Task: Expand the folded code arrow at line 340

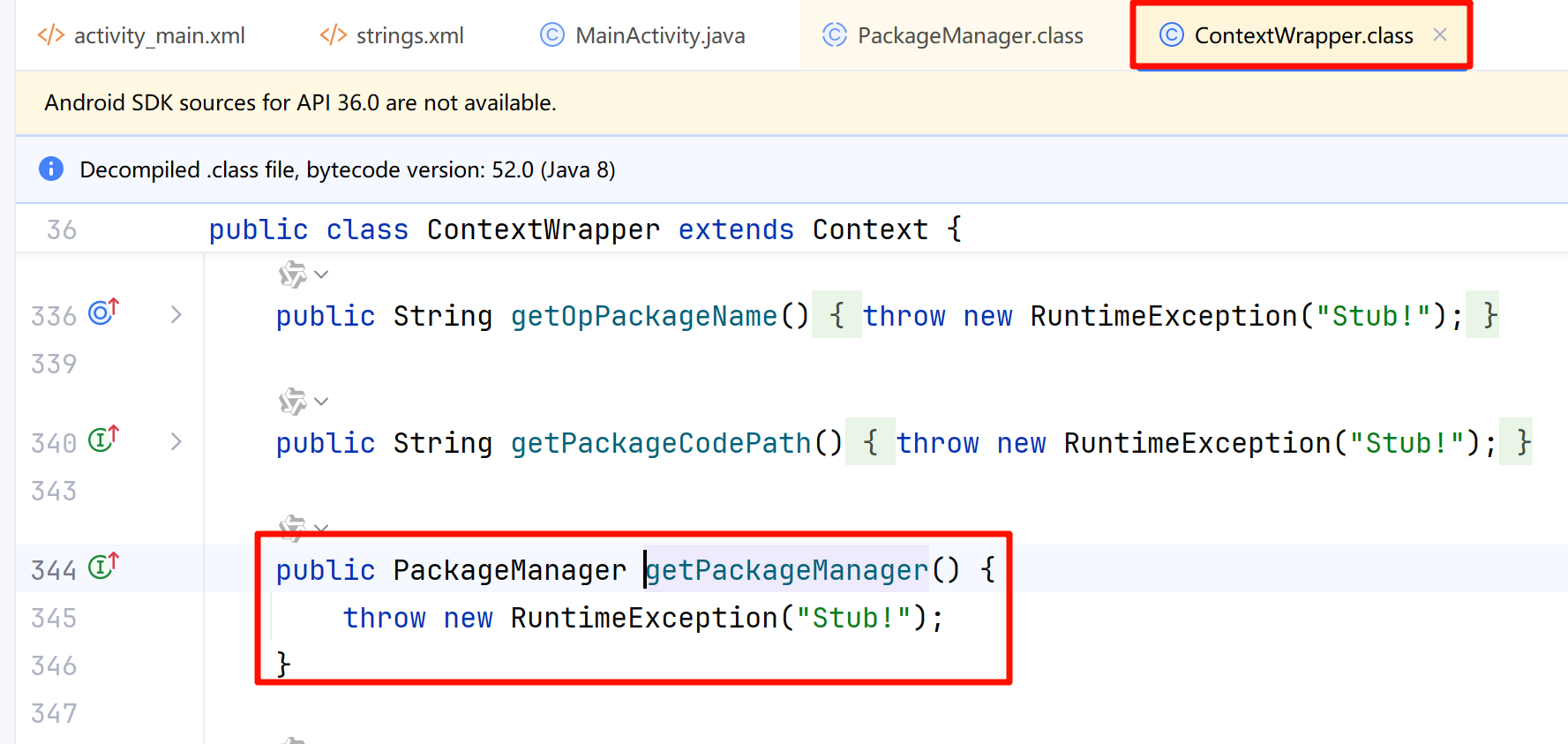Action: pyautogui.click(x=176, y=442)
